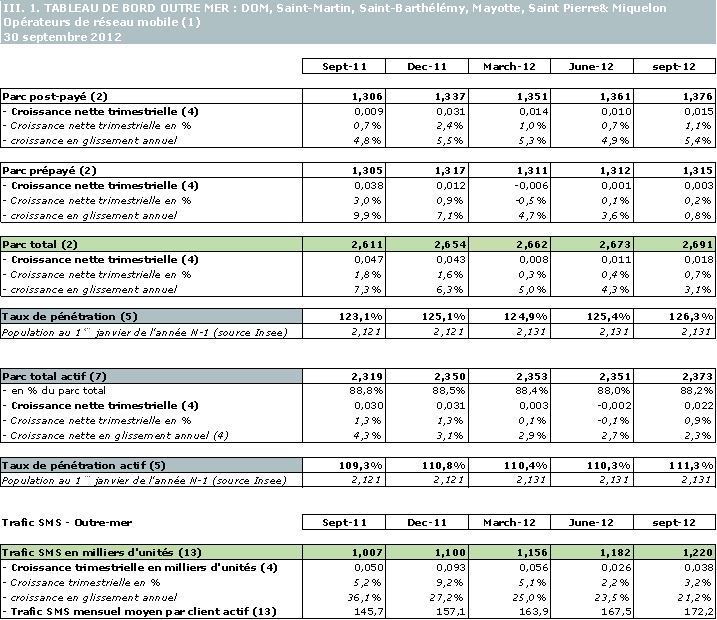Click the Parc total value 2,611
The image size is (717, 620).
[x=343, y=244]
